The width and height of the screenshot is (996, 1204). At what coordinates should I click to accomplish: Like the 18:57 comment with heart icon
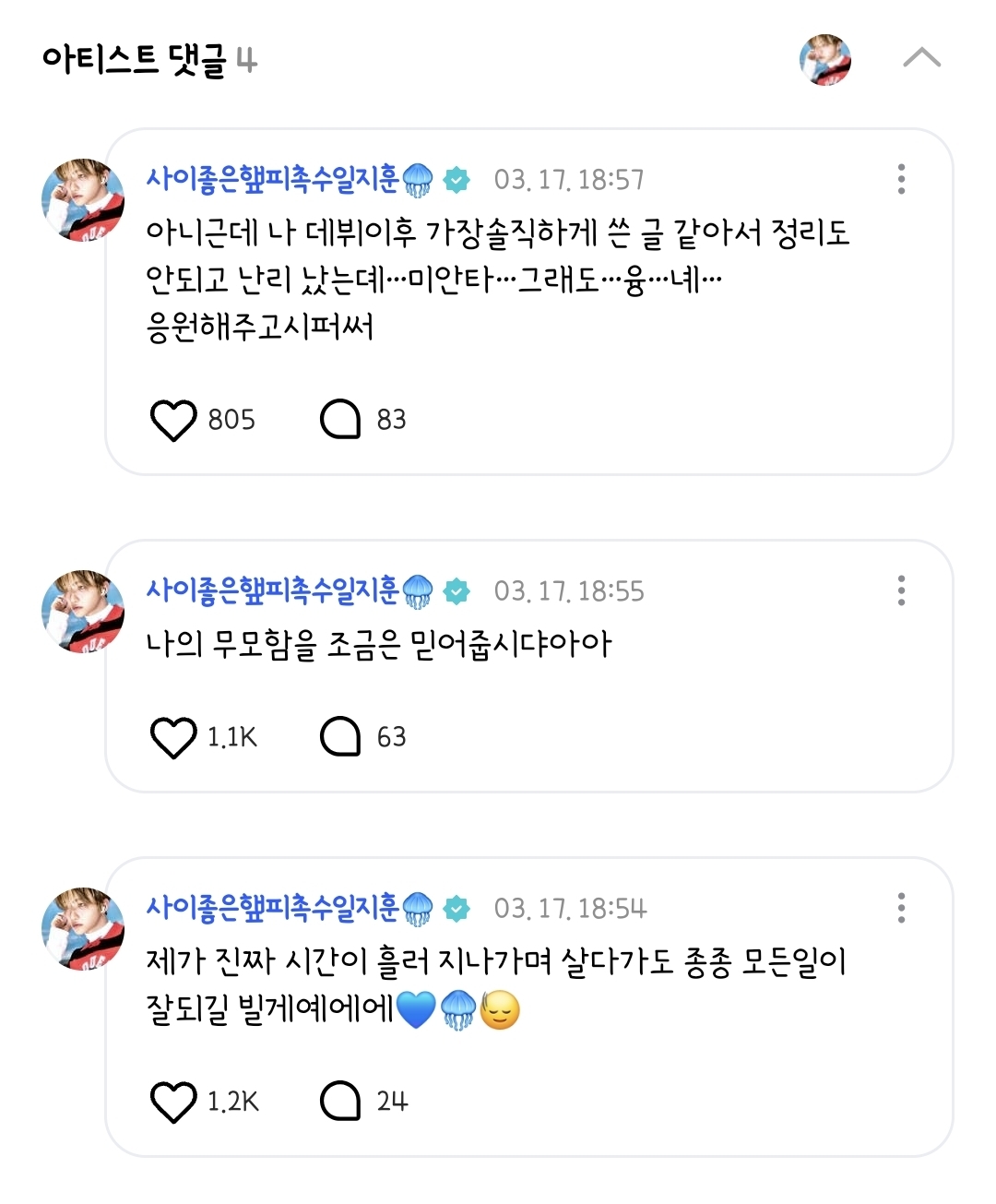(173, 421)
